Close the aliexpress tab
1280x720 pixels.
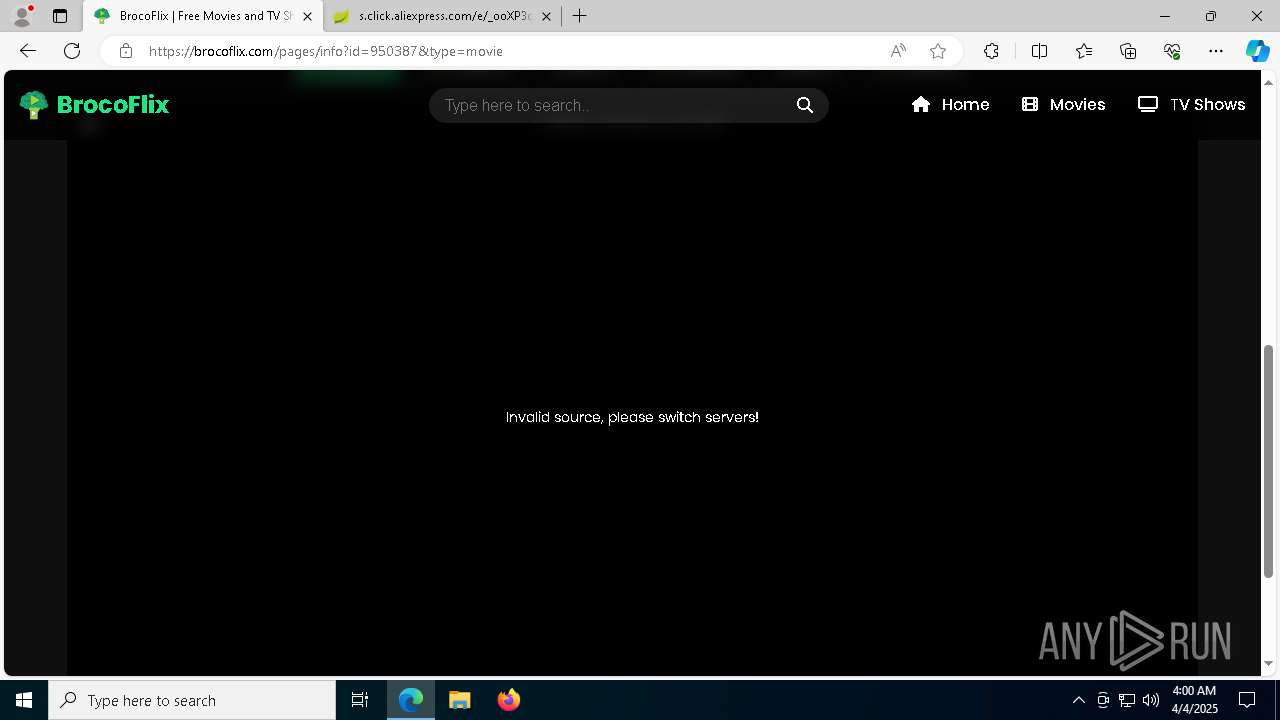click(546, 16)
